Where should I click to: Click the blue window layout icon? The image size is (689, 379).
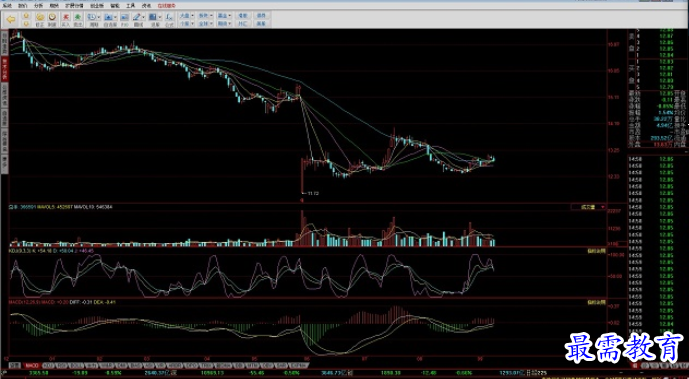coord(152,17)
